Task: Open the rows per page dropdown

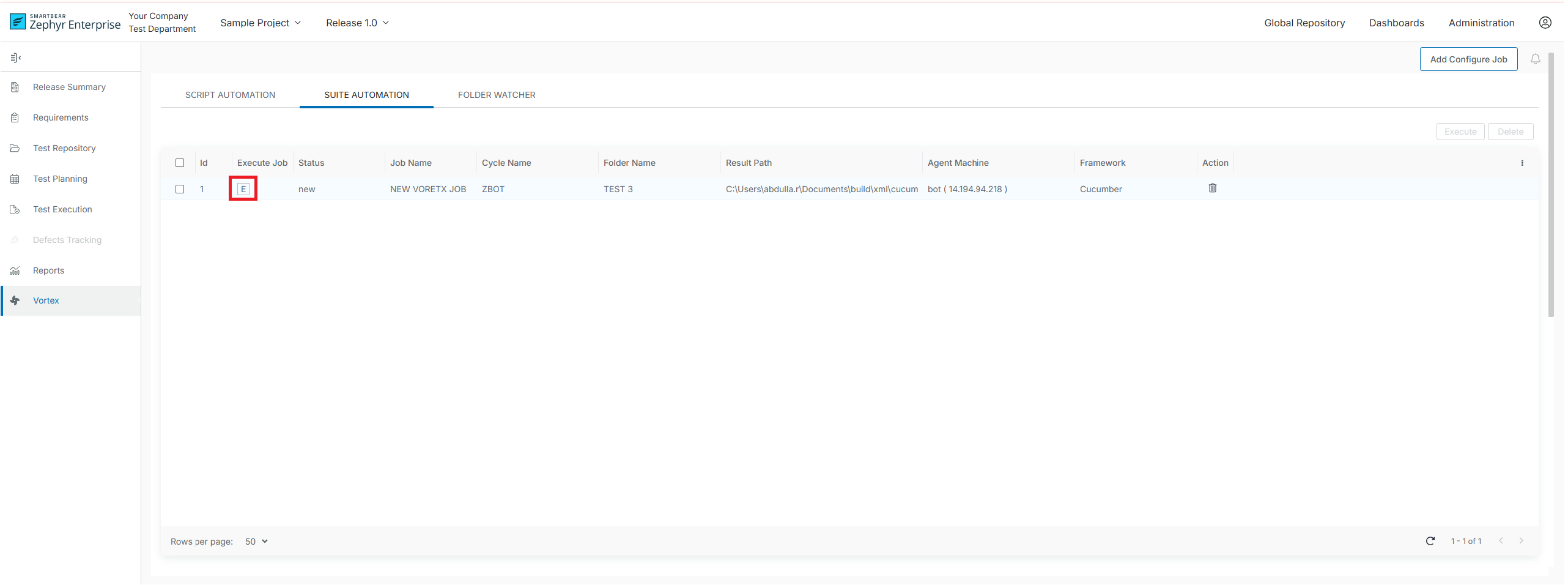Action: coord(256,542)
